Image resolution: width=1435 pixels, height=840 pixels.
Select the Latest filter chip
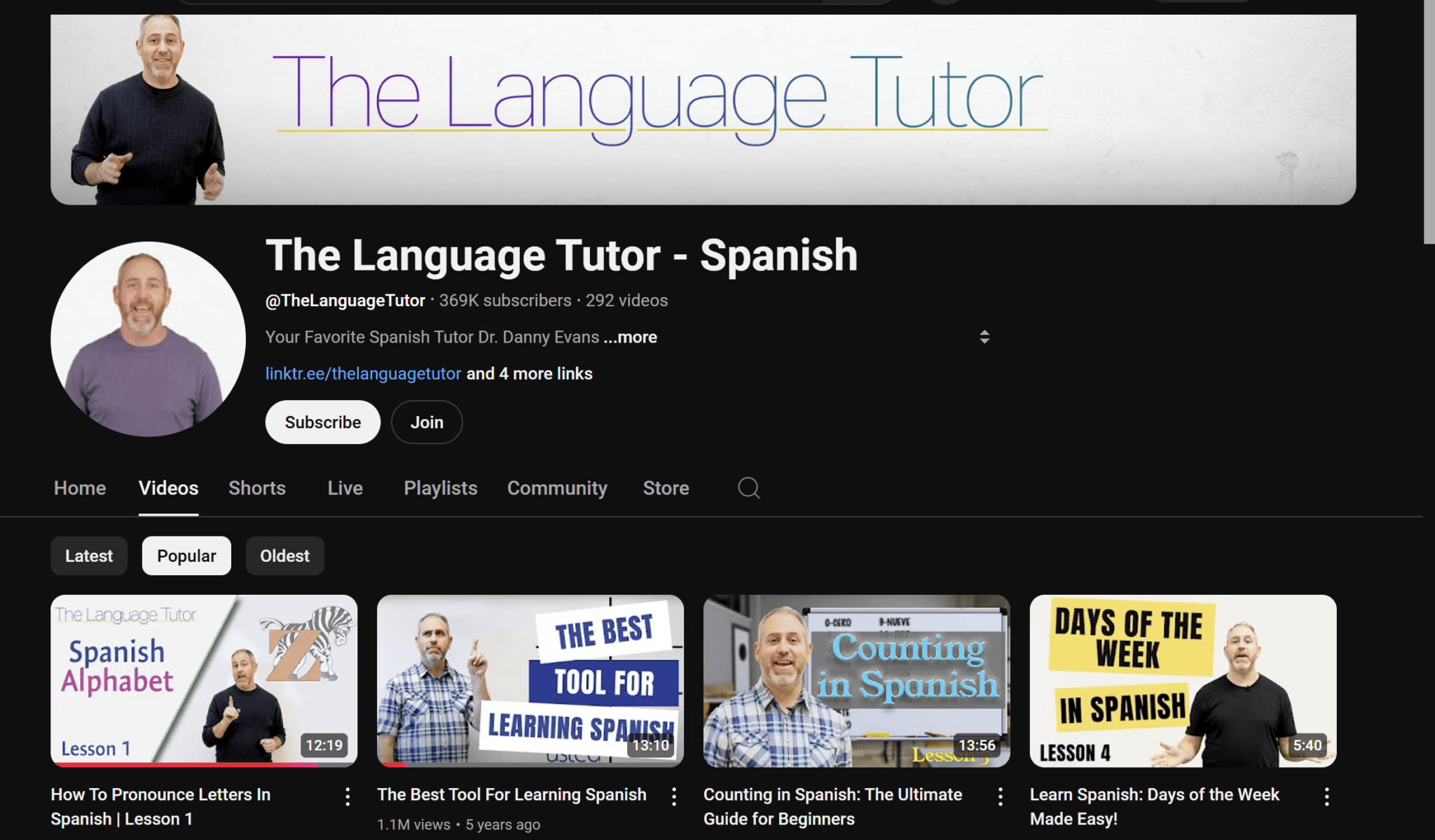[x=88, y=556]
